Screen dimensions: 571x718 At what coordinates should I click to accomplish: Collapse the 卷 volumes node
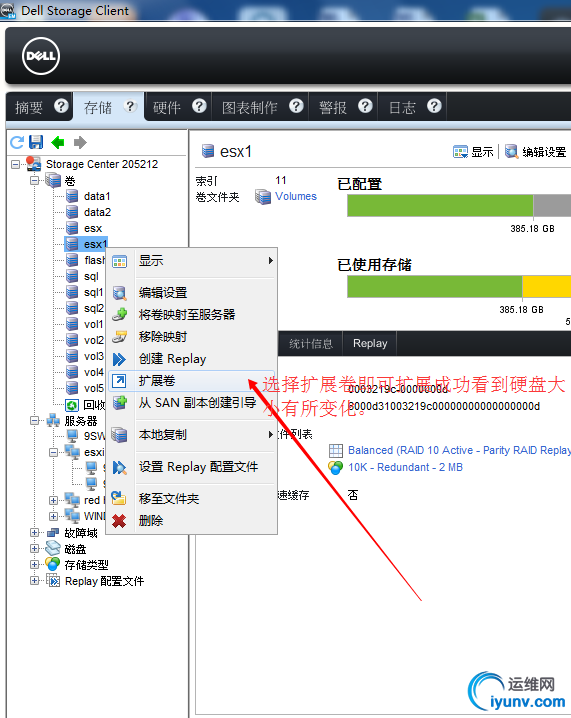point(34,180)
